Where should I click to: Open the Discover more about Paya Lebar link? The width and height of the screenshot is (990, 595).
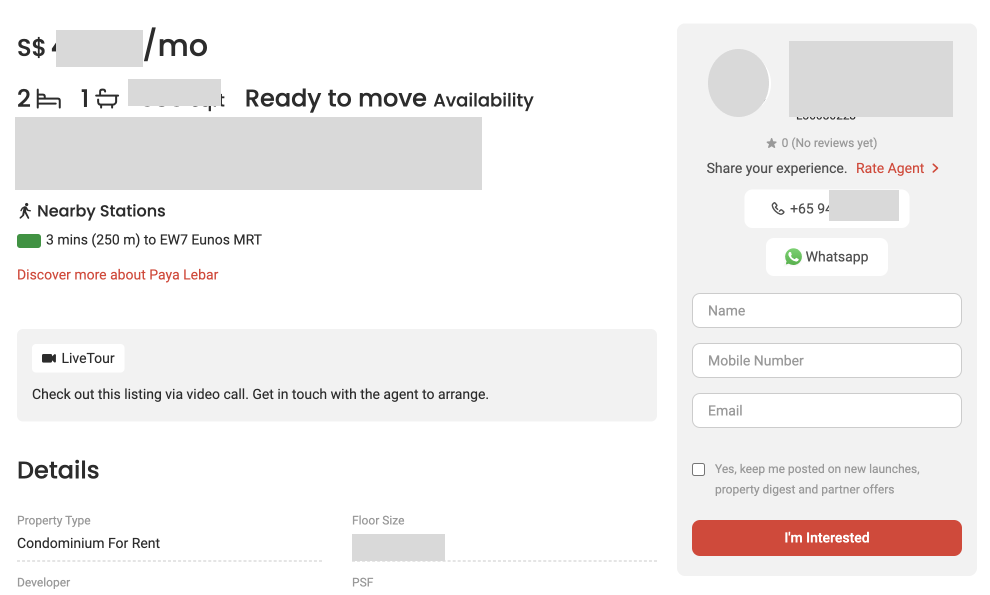tap(117, 274)
